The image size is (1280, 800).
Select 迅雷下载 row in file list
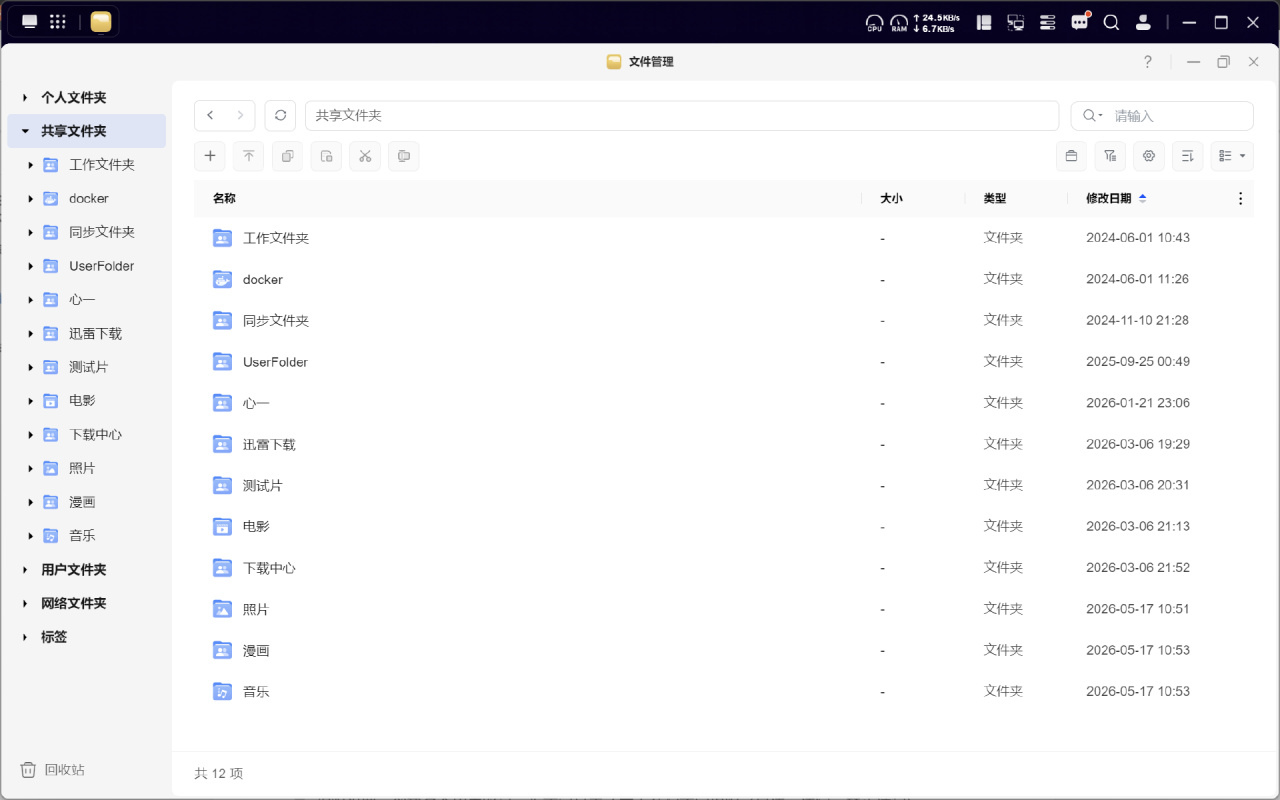(723, 444)
